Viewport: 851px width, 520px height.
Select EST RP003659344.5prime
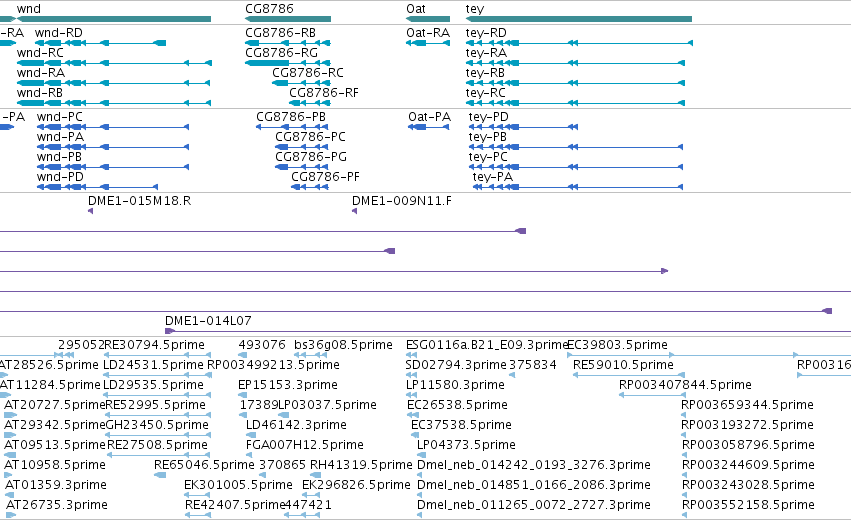pyautogui.click(x=747, y=405)
